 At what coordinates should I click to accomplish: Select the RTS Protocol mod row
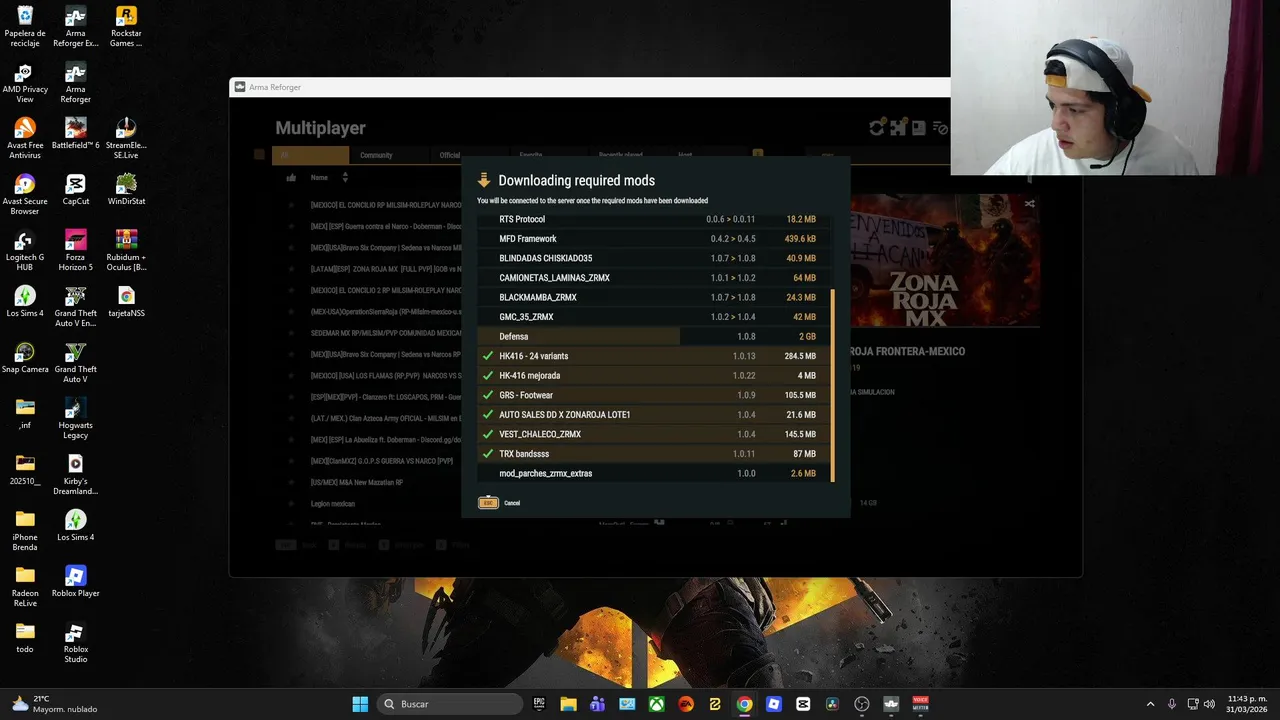click(651, 219)
